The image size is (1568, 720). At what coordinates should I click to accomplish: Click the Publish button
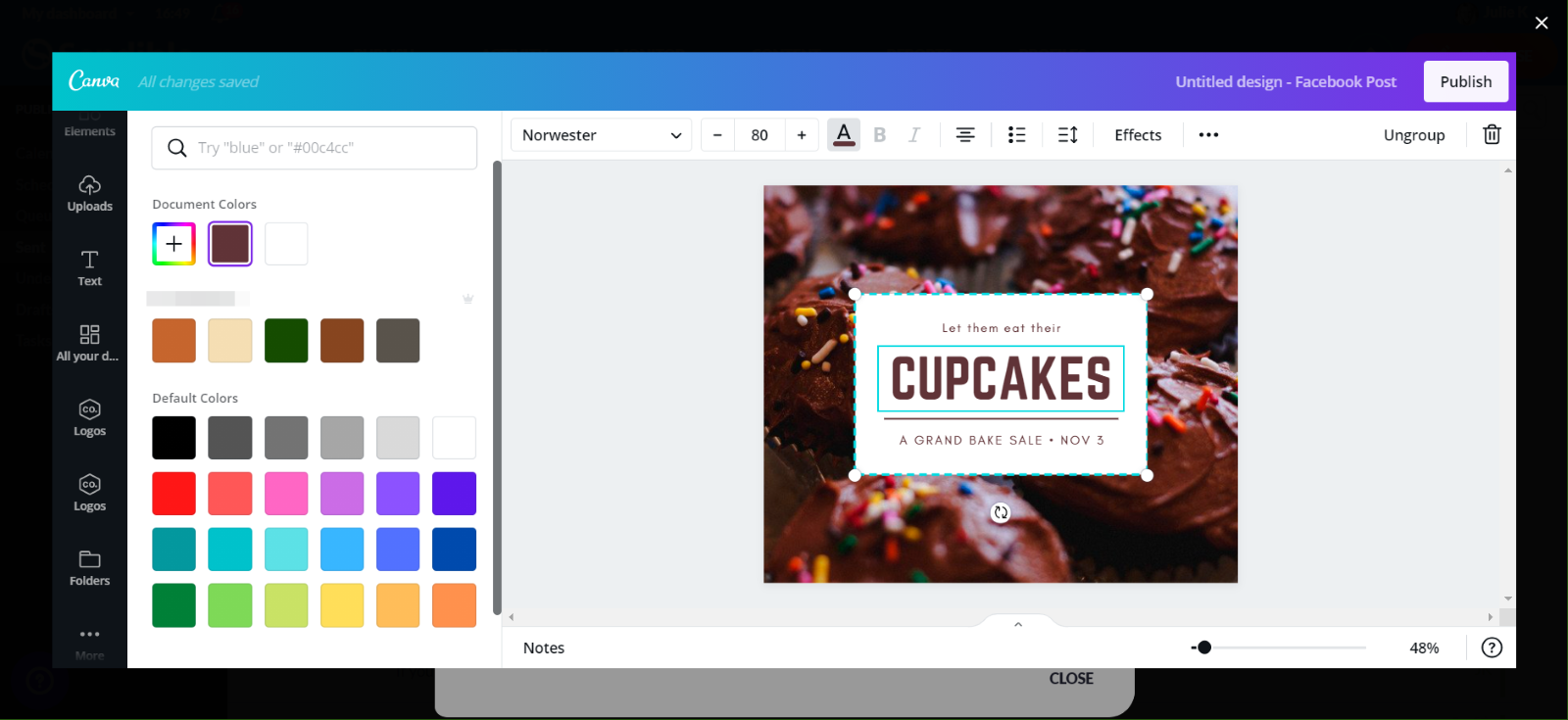click(1465, 81)
